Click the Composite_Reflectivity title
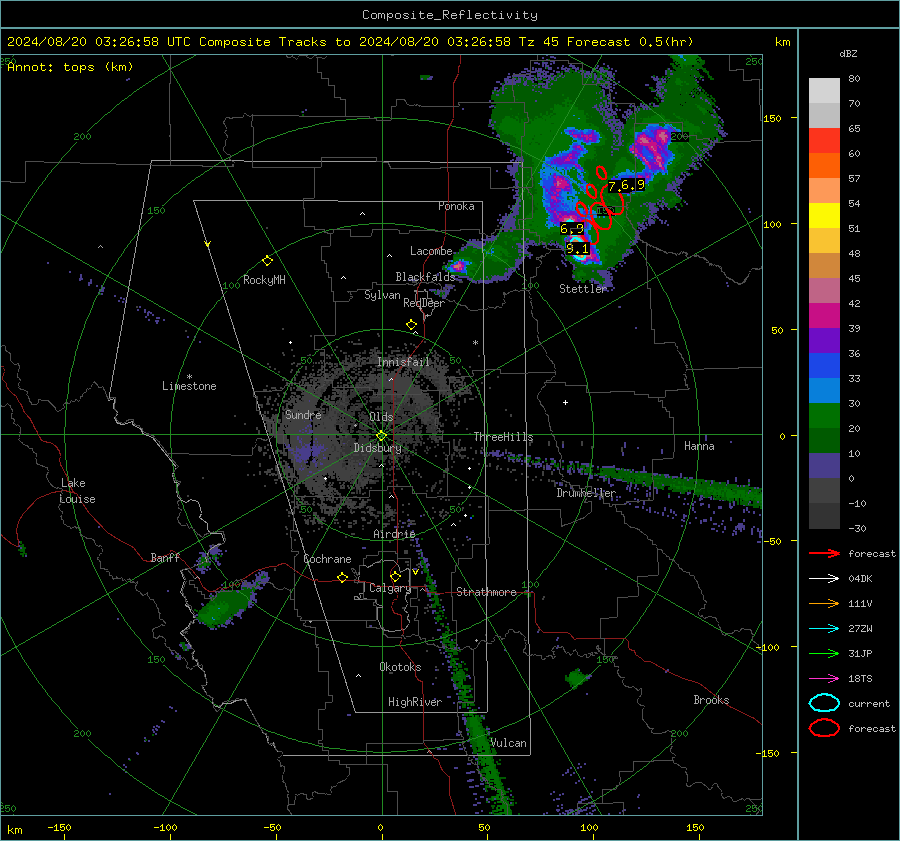 pyautogui.click(x=450, y=15)
